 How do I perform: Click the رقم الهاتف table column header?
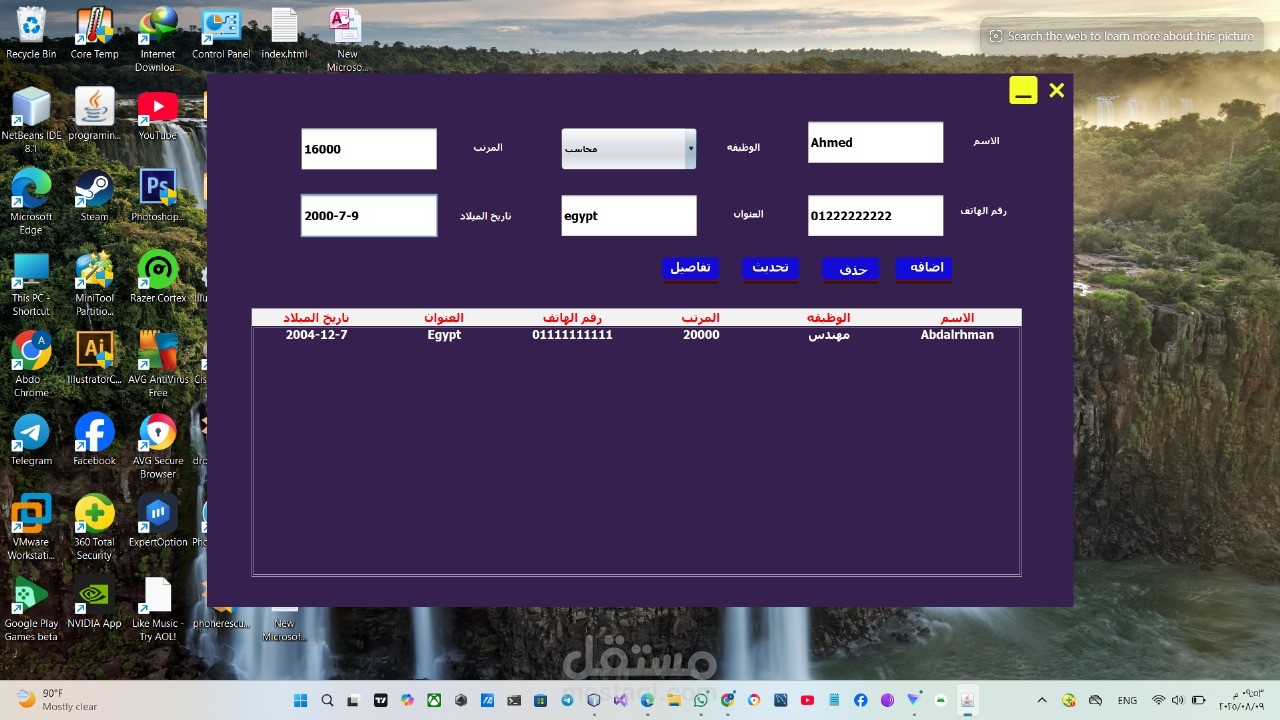tap(572, 318)
